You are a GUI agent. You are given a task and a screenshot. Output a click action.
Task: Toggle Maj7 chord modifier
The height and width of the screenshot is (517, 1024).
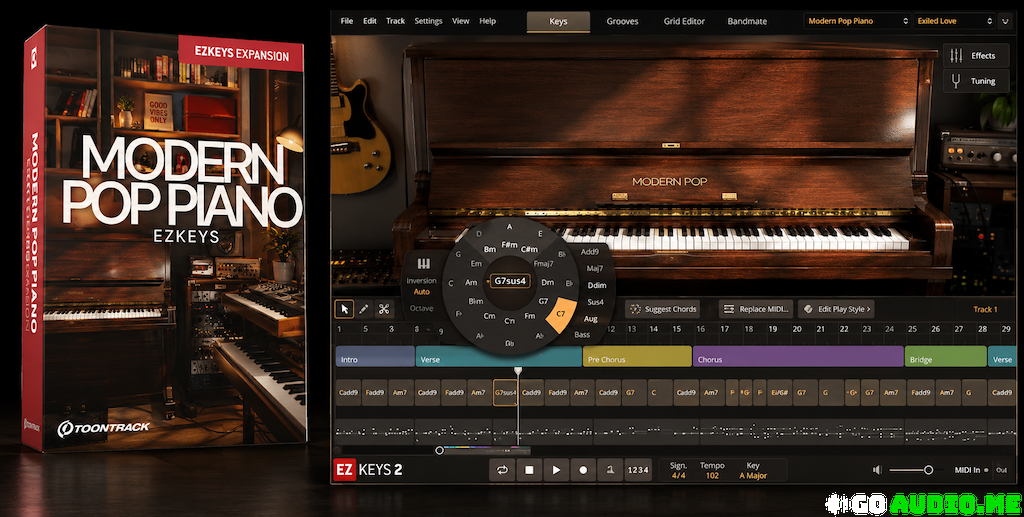(594, 268)
